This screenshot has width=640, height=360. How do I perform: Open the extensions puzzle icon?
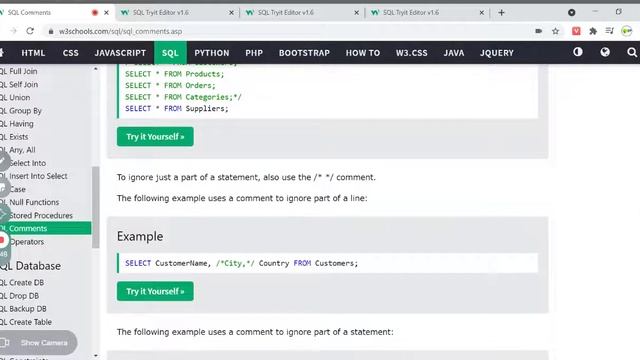click(x=593, y=31)
